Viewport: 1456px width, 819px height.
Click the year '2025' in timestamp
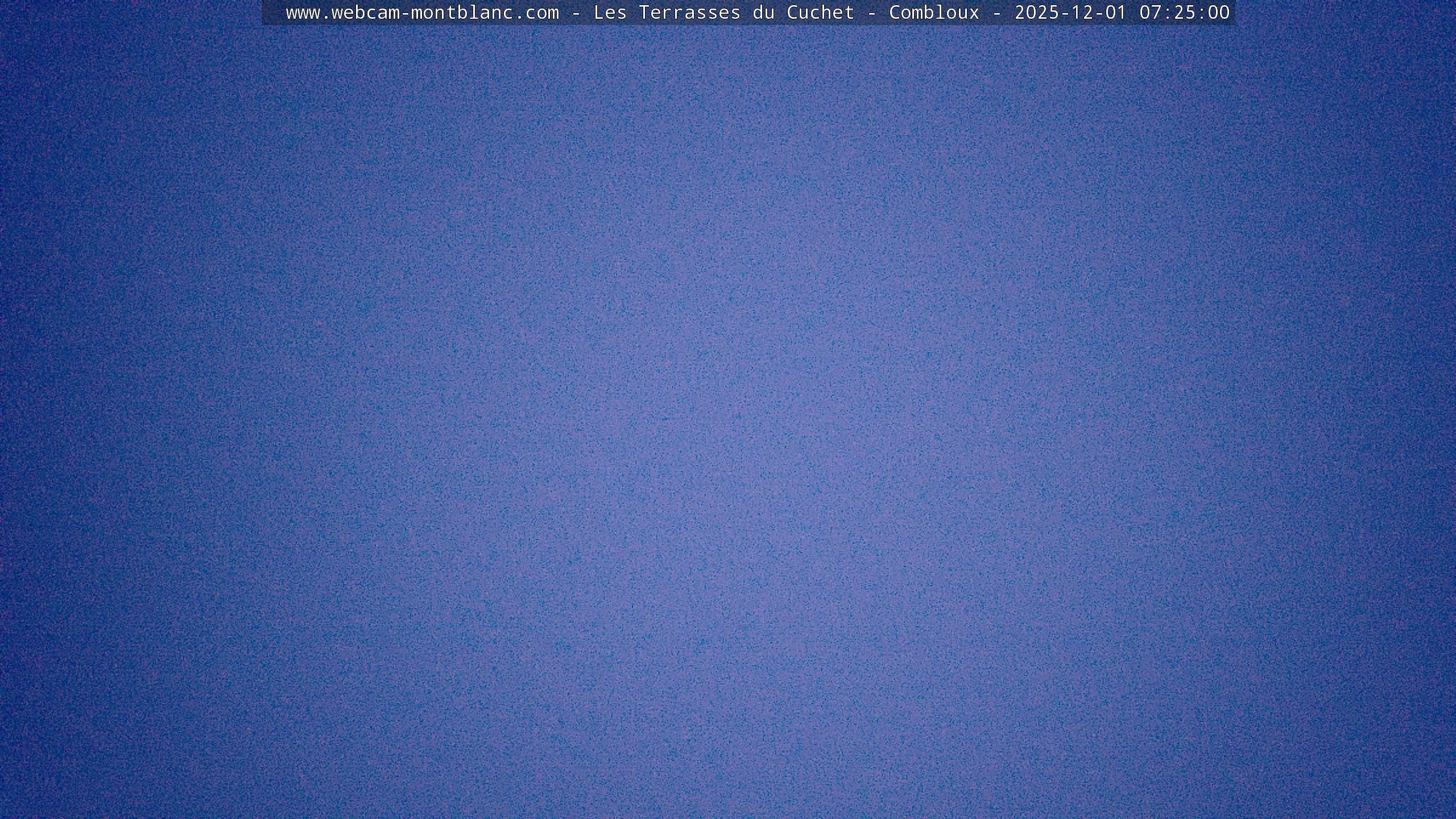(x=1036, y=13)
